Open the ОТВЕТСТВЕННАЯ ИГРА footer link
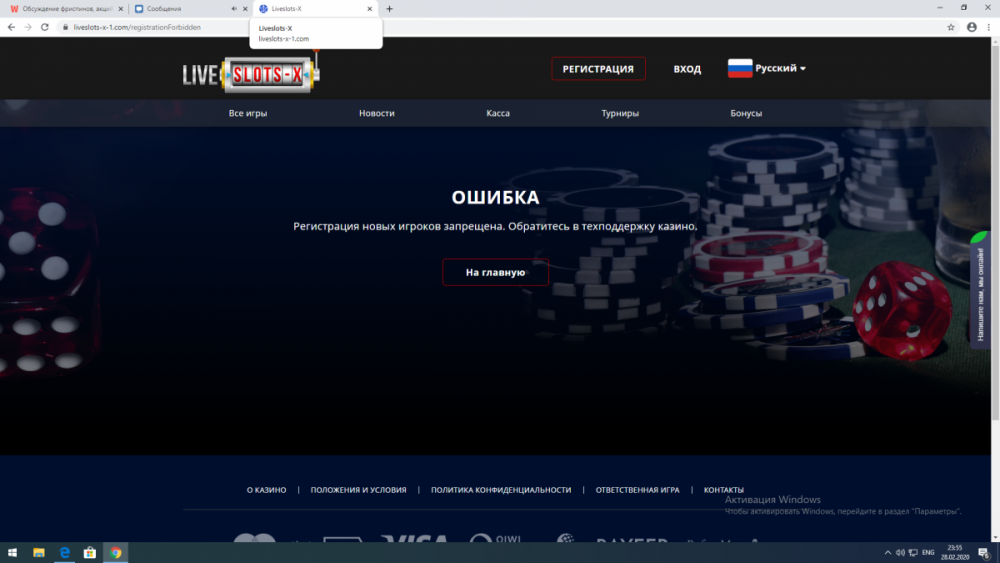 click(x=637, y=490)
